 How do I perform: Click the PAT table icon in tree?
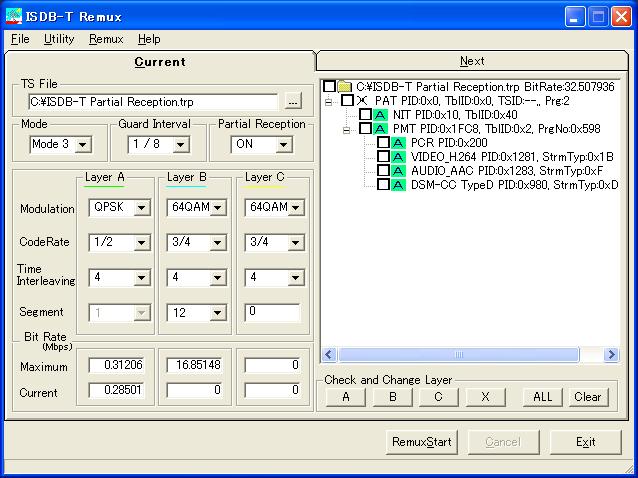click(x=362, y=100)
